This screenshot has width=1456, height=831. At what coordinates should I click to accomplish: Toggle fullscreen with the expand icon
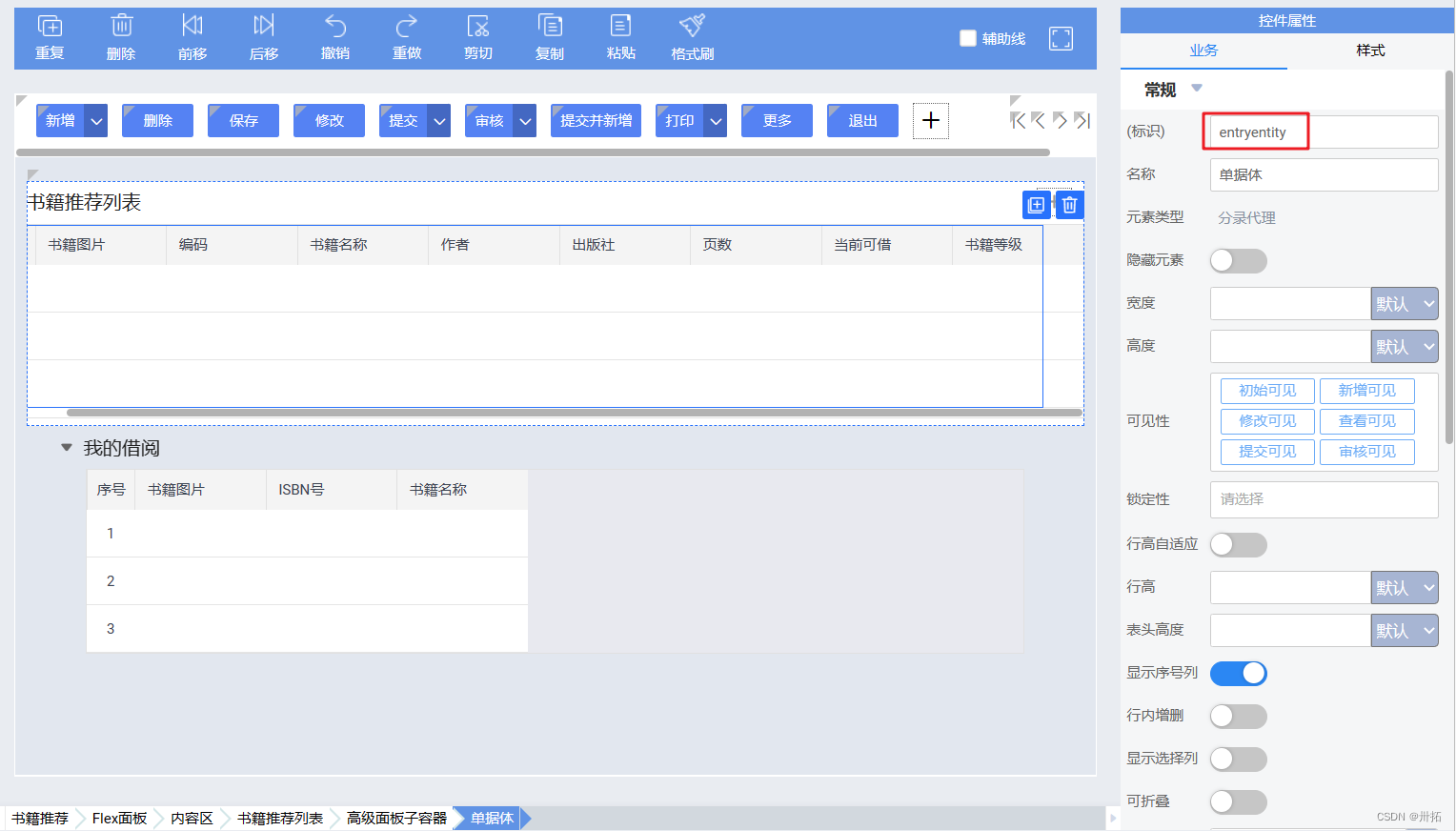[1061, 38]
